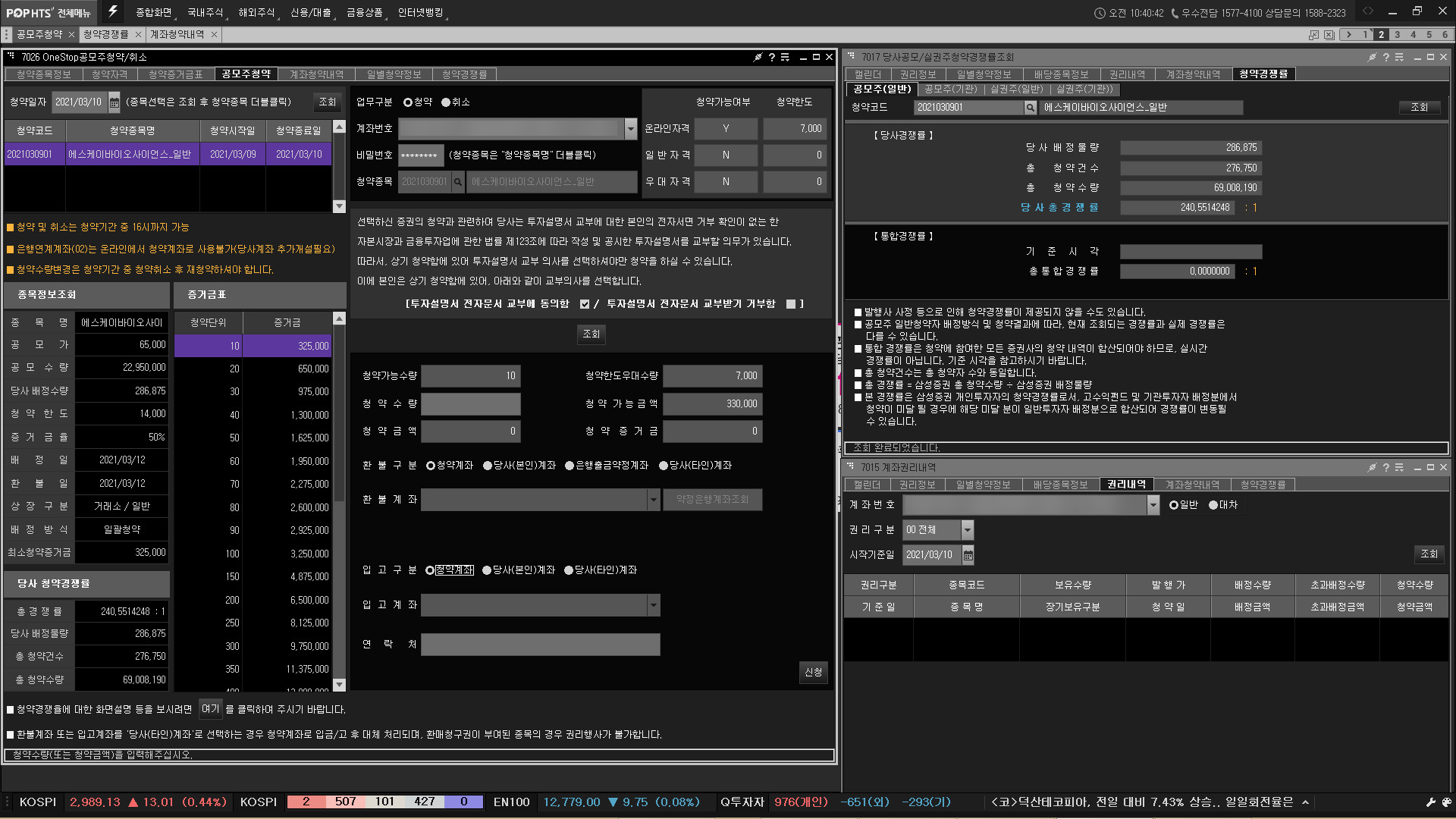Click search magnifier beside 청약코드 2021030901
1456x819 pixels.
pyautogui.click(x=1030, y=108)
